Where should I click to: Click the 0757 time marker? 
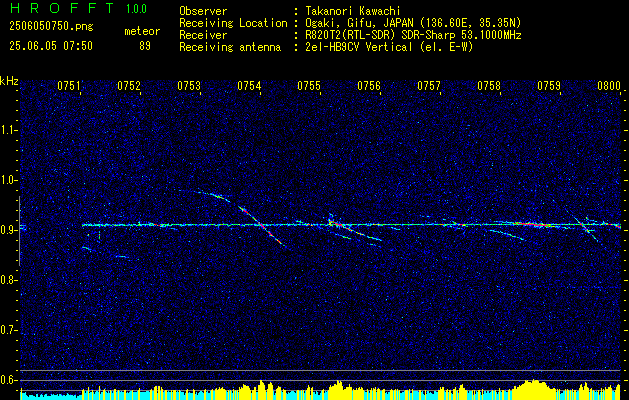coord(429,85)
